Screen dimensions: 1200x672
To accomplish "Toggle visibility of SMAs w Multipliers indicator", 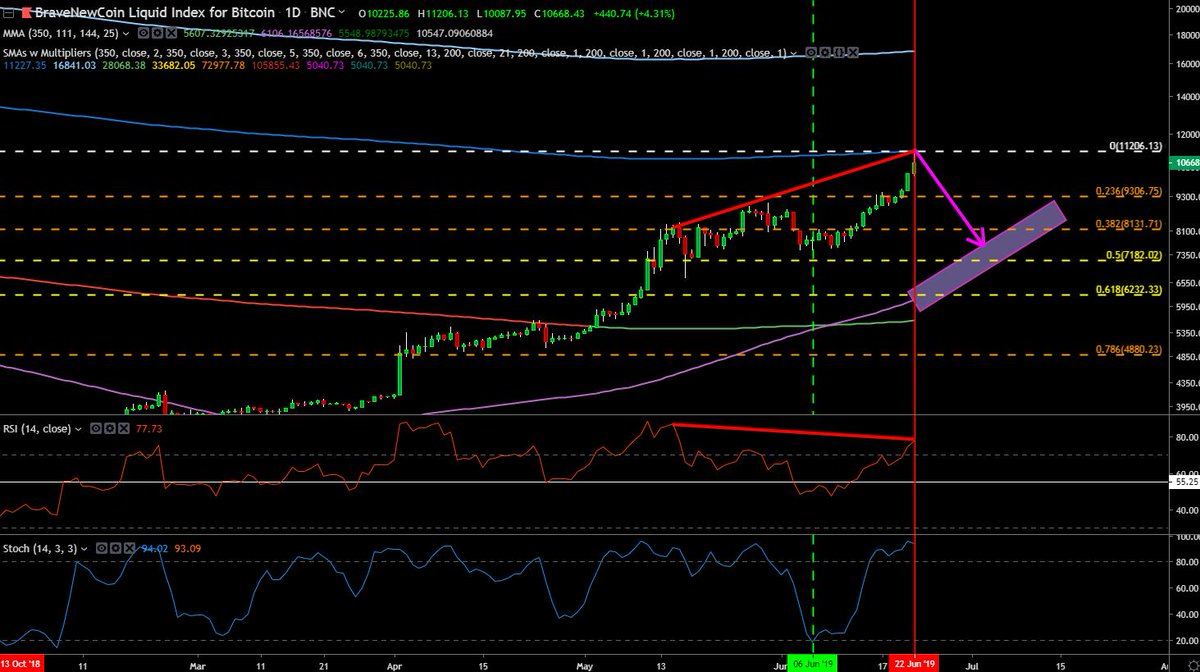I will (811, 52).
